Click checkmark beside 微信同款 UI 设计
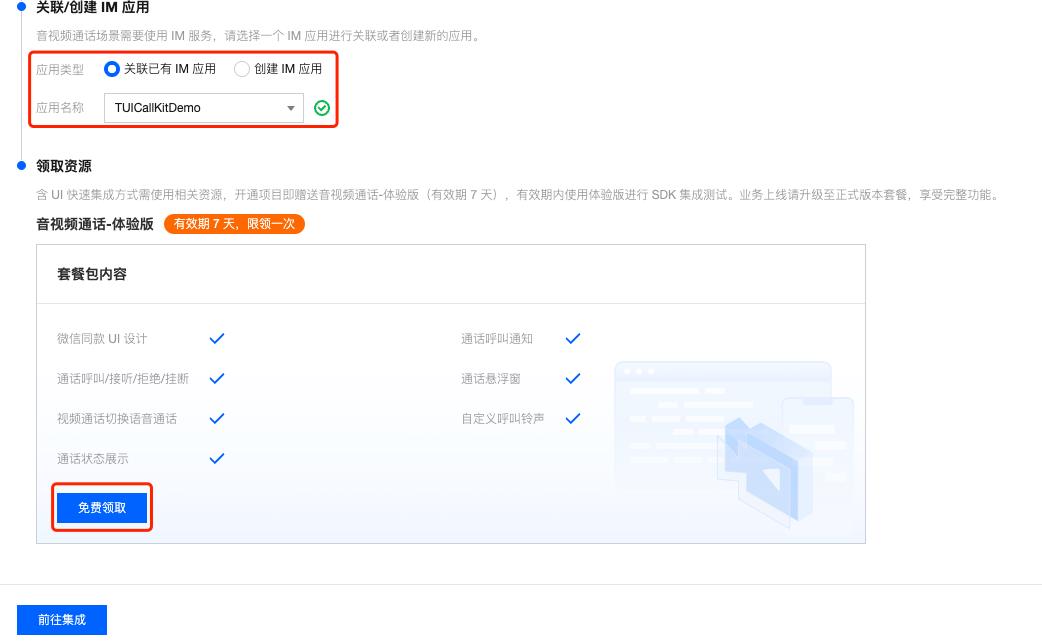This screenshot has width=1042, height=642. (x=217, y=339)
